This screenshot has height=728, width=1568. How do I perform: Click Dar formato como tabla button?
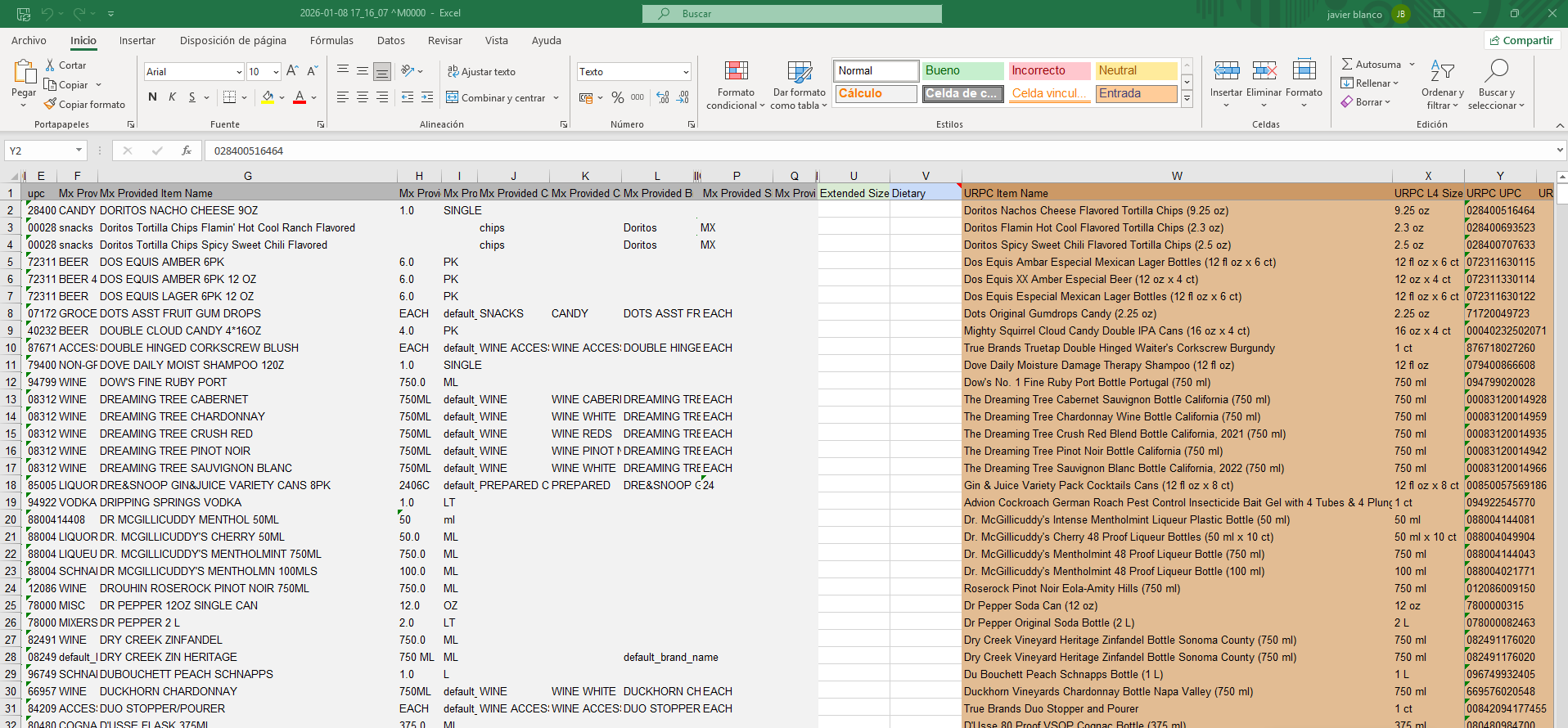coord(799,84)
